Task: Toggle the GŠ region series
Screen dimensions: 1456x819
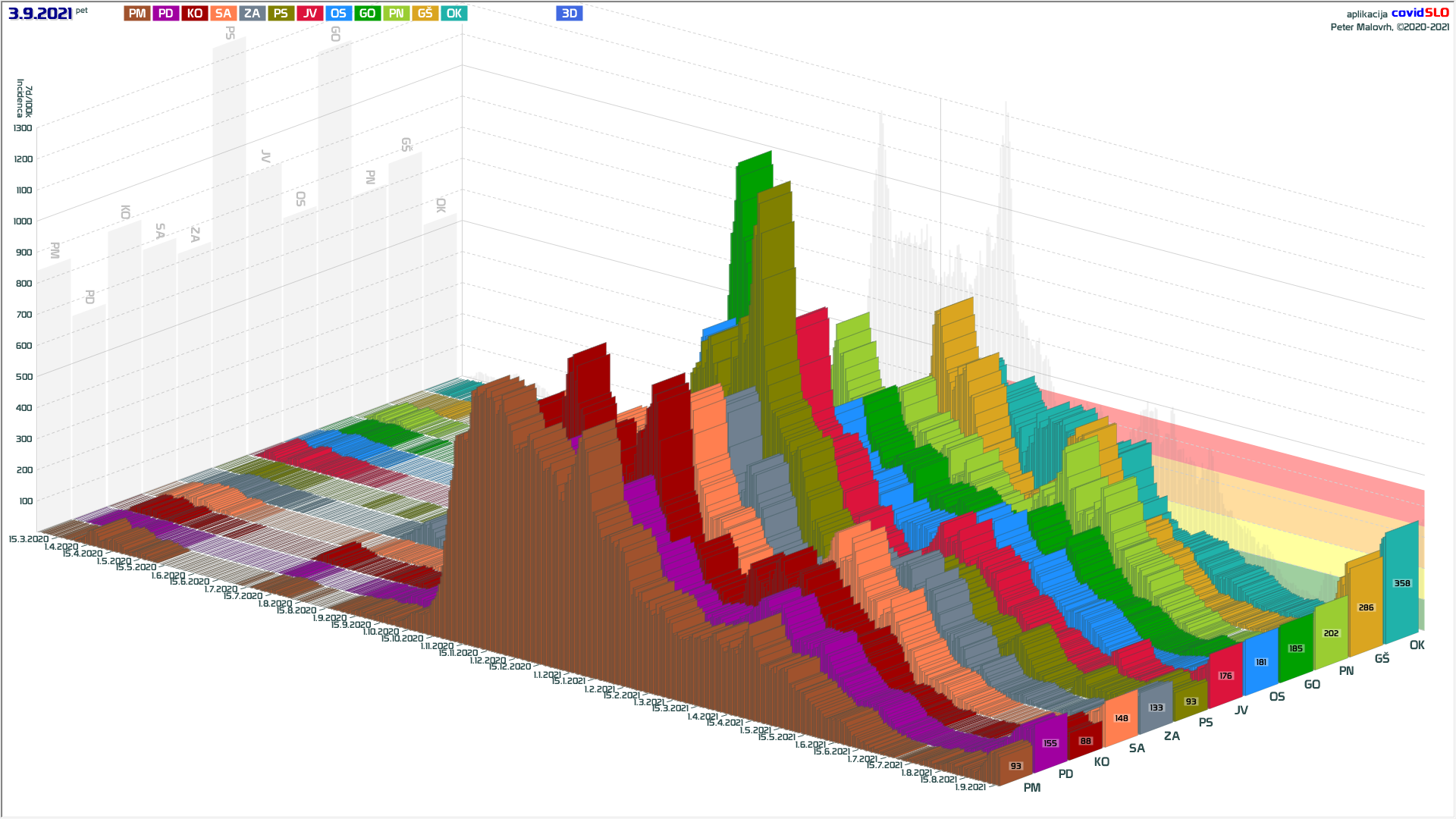Action: point(425,14)
